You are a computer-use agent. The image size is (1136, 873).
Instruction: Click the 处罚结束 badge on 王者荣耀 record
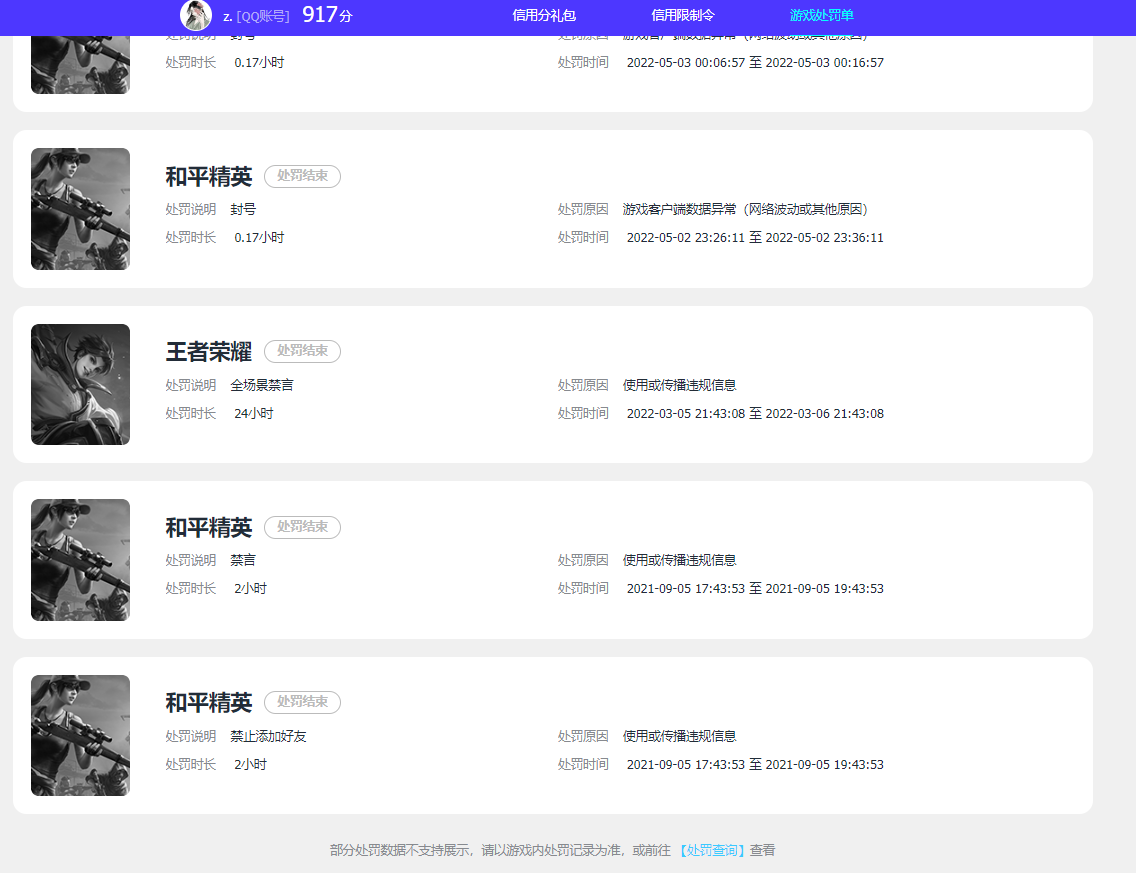tap(302, 351)
